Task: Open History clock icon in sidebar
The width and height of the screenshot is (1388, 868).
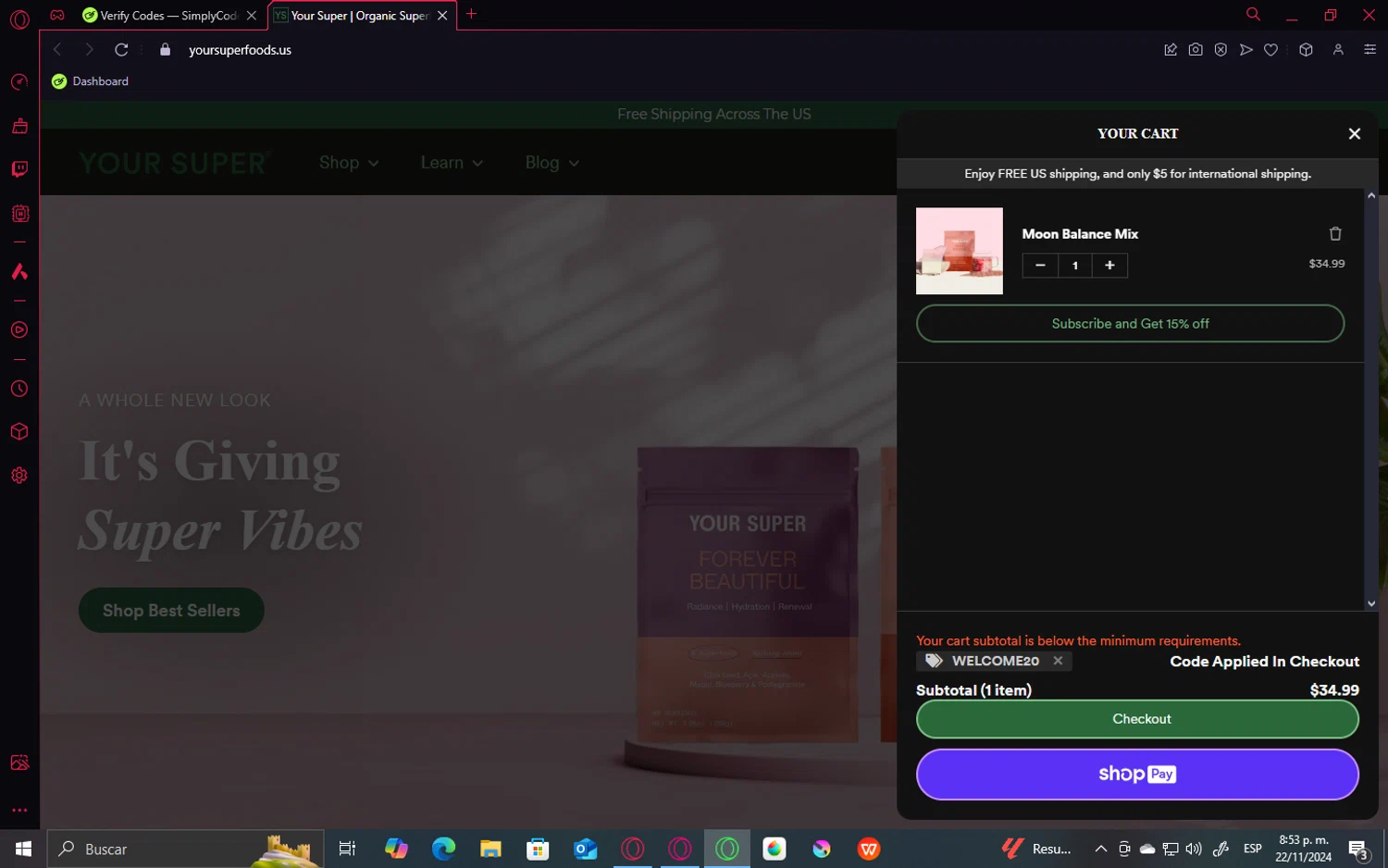Action: coord(19,390)
